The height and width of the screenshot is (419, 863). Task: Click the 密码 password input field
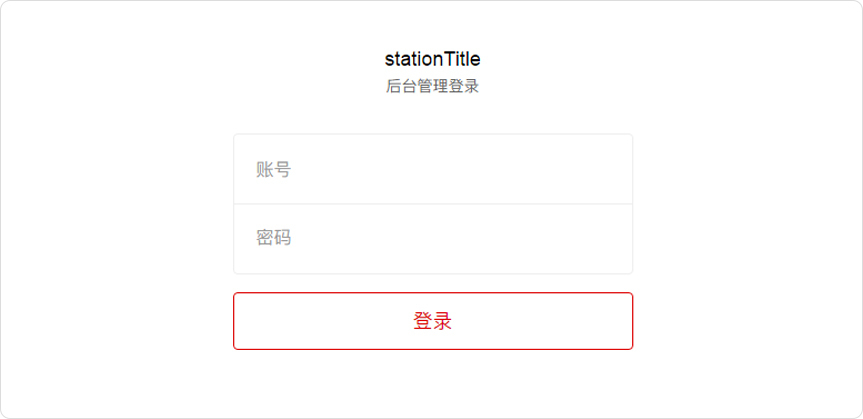pyautogui.click(x=432, y=239)
